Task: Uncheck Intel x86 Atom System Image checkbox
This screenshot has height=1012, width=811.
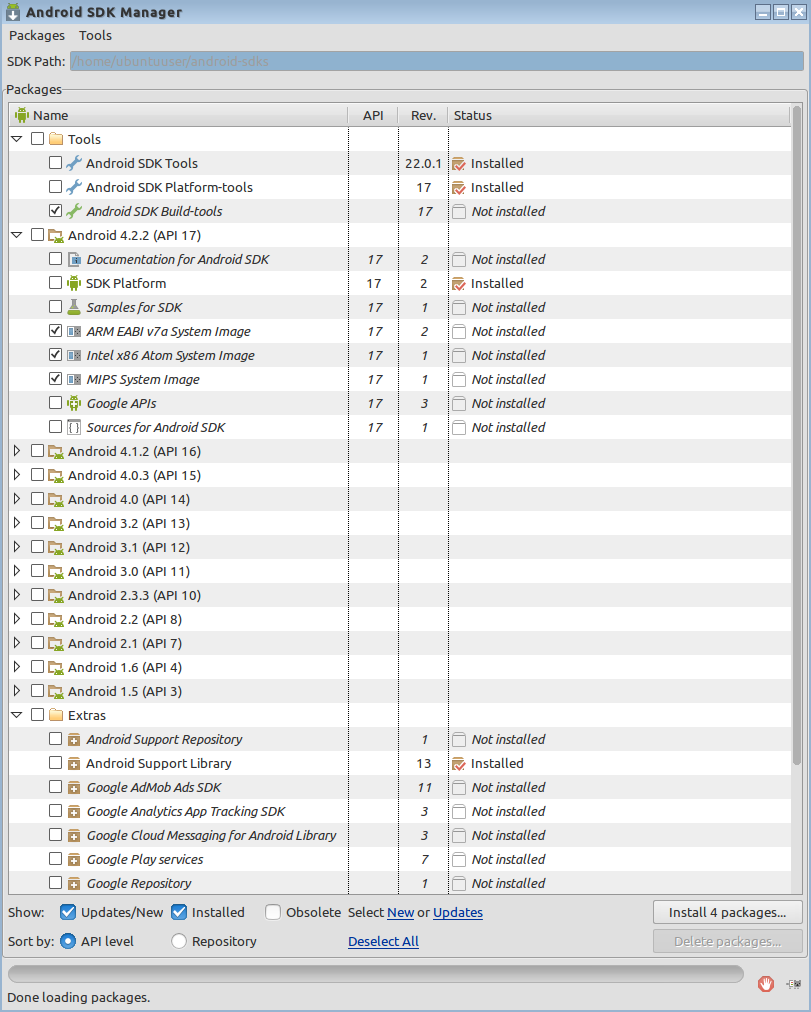Action: tap(55, 354)
